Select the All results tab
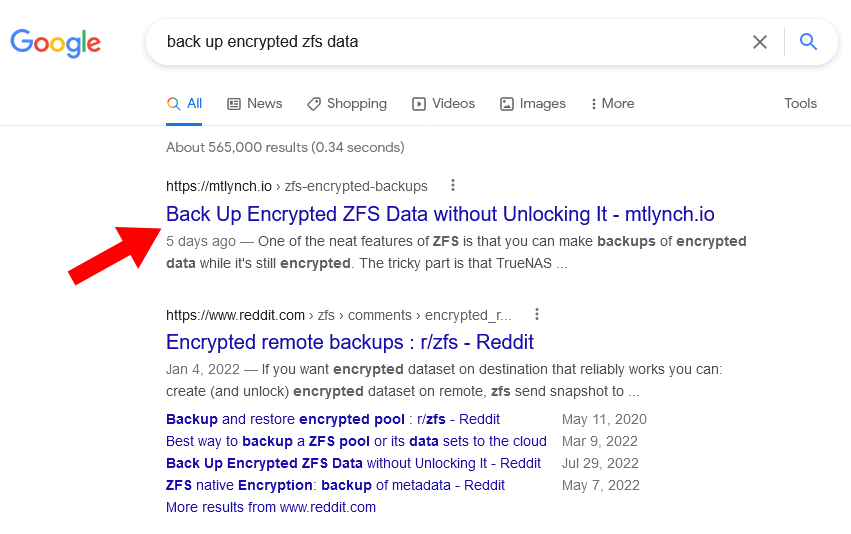The height and width of the screenshot is (534, 851). click(x=185, y=104)
